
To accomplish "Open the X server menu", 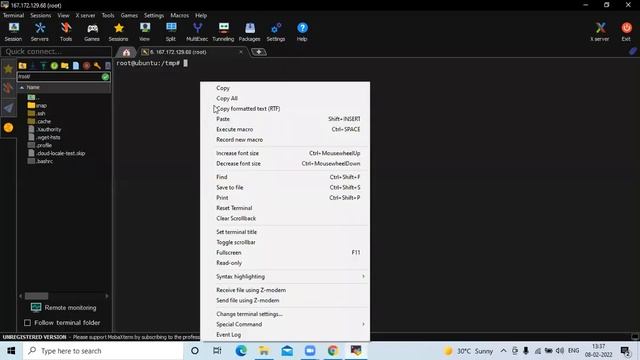I will click(85, 15).
